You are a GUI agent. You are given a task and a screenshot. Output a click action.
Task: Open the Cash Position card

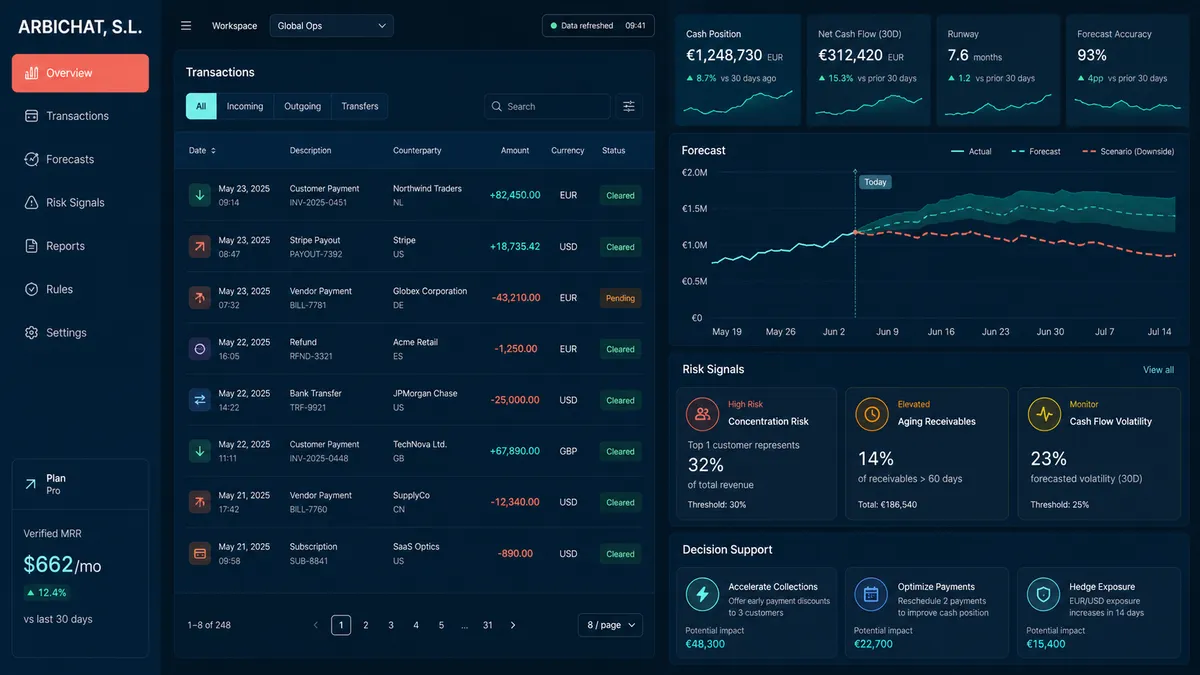(x=737, y=70)
